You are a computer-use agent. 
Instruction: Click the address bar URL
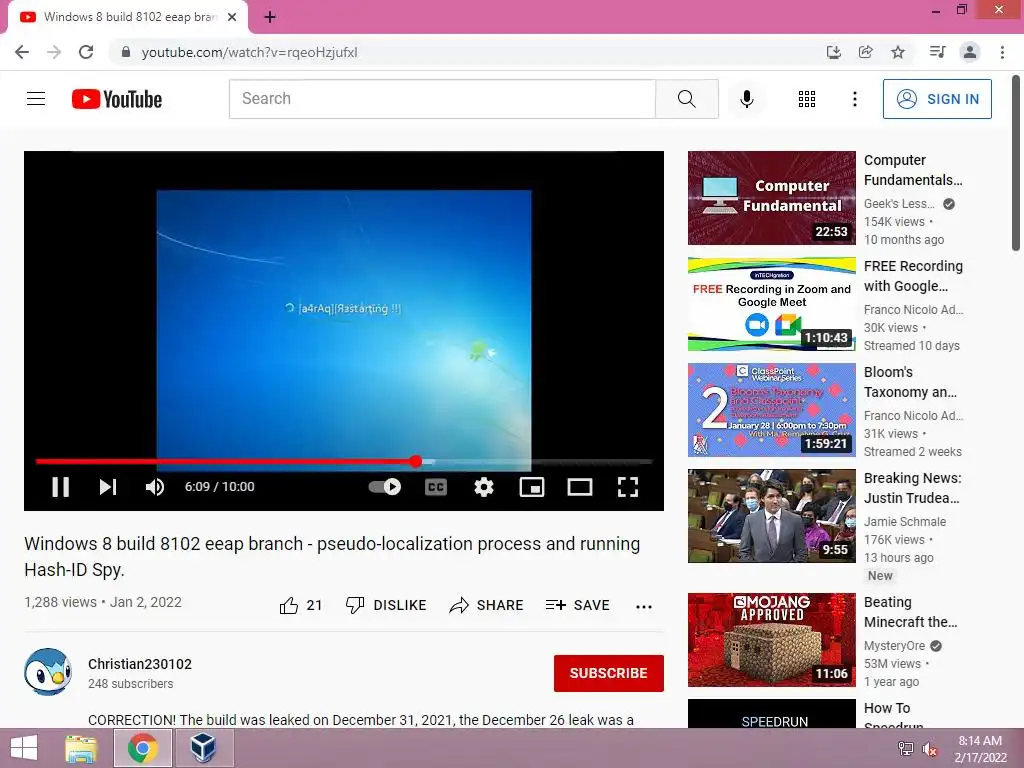(249, 52)
